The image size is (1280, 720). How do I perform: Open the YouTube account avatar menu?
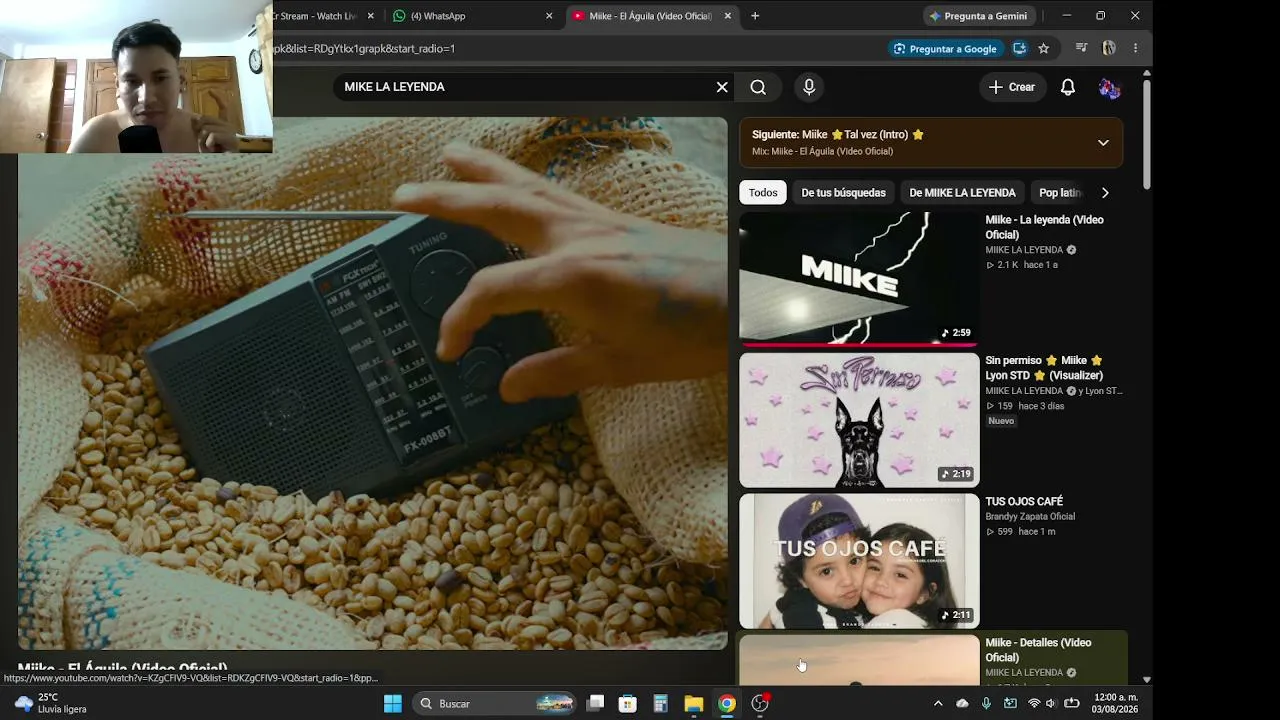[1109, 87]
